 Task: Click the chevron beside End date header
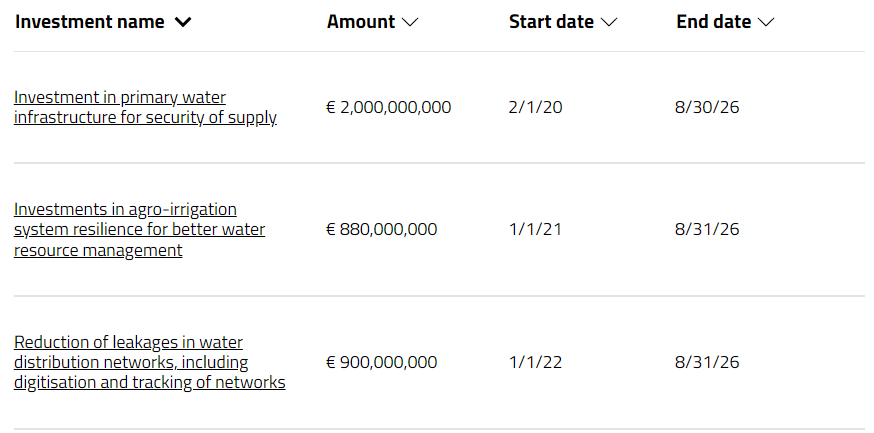coord(766,22)
